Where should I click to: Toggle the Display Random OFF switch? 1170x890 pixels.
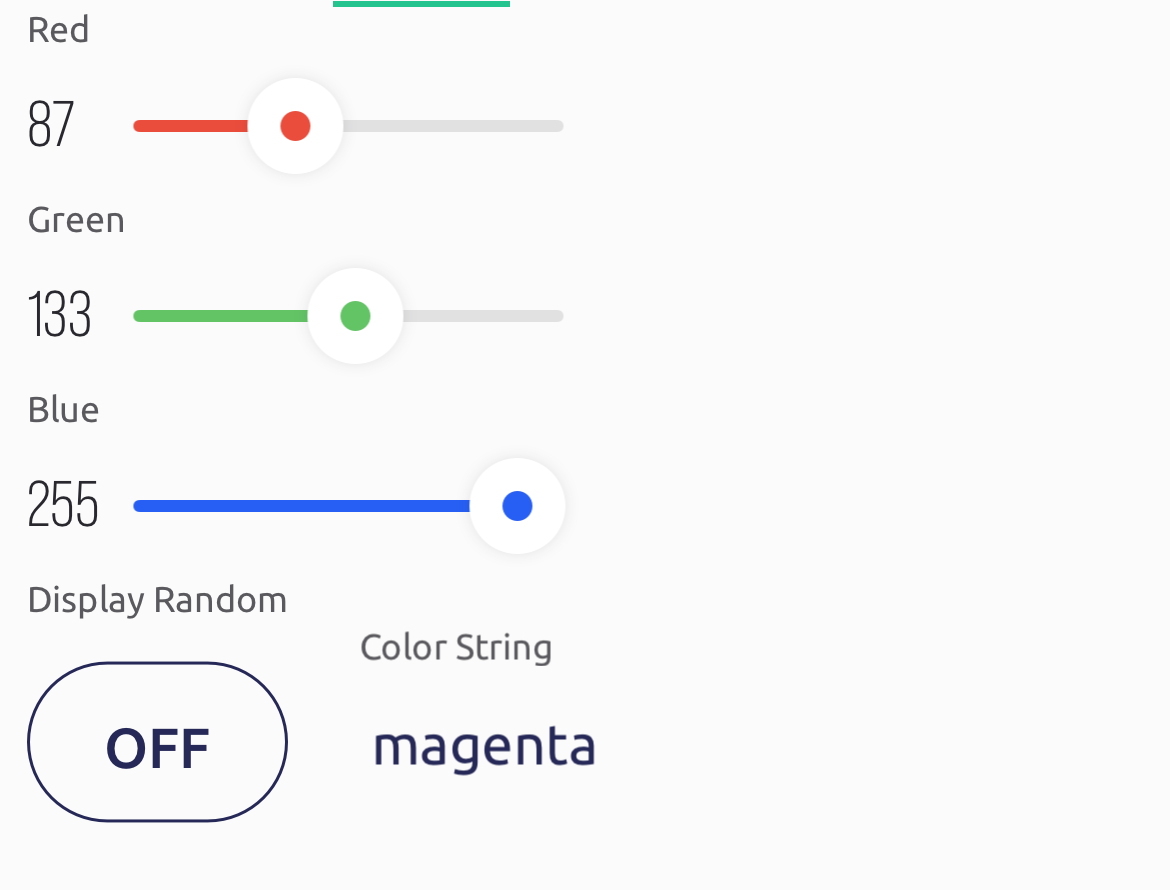(157, 742)
